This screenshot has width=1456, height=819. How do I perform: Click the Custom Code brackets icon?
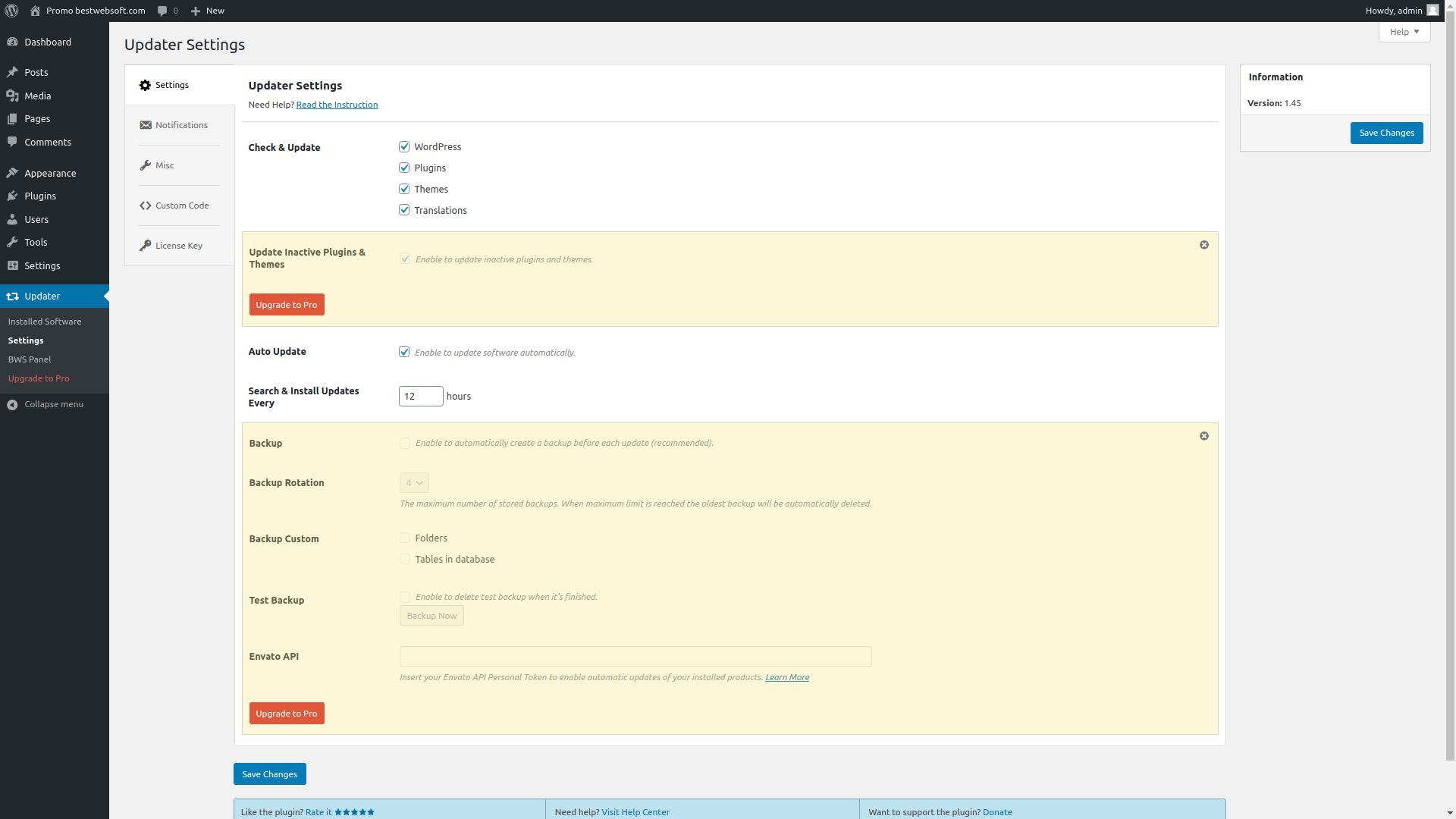[x=145, y=205]
